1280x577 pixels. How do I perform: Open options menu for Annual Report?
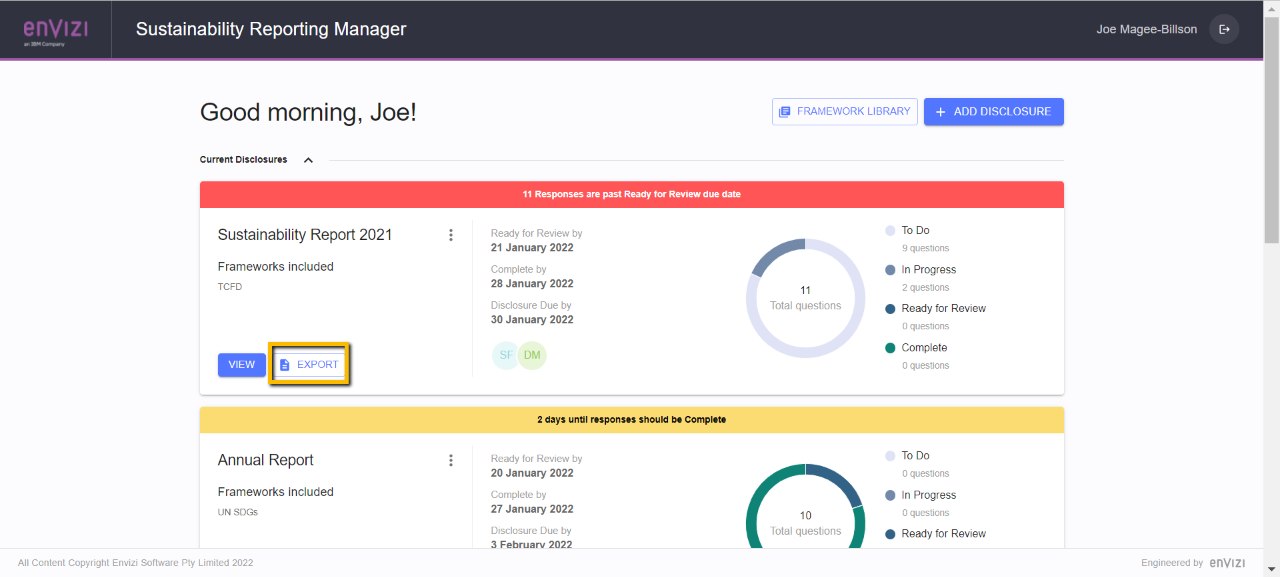[x=451, y=460]
